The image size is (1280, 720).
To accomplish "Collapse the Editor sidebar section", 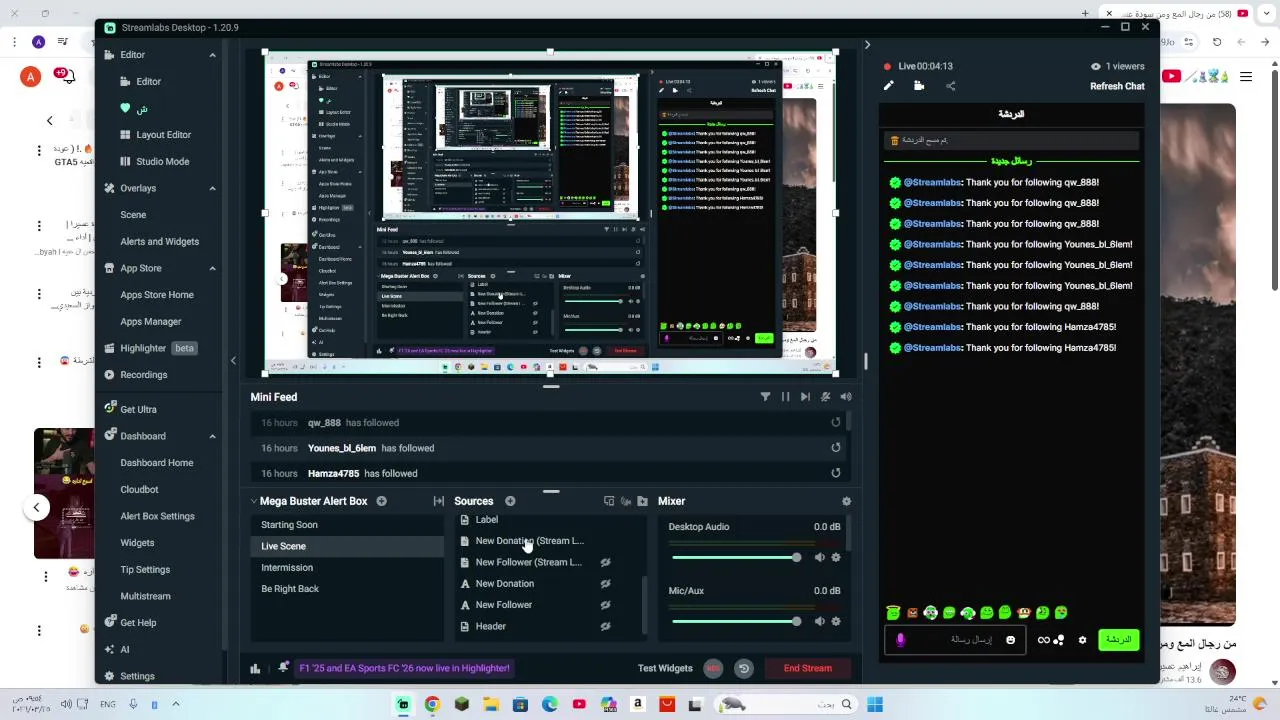I will click(x=212, y=55).
